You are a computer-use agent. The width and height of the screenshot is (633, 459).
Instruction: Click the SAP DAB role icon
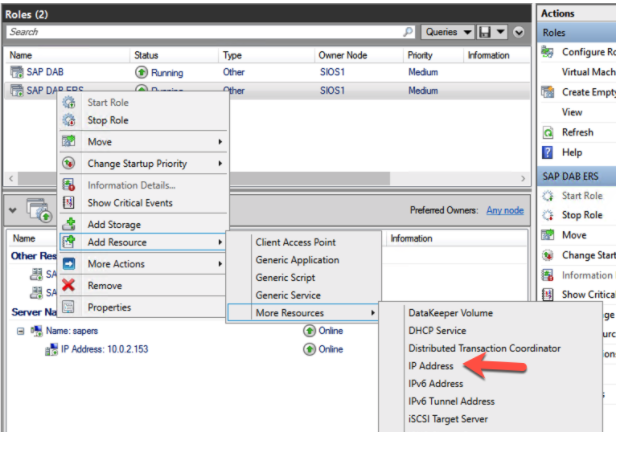click(x=17, y=72)
